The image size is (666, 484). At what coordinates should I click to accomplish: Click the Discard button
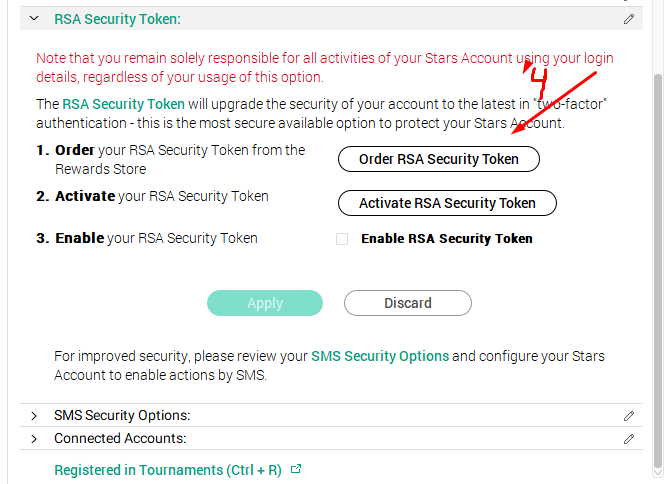click(x=408, y=303)
